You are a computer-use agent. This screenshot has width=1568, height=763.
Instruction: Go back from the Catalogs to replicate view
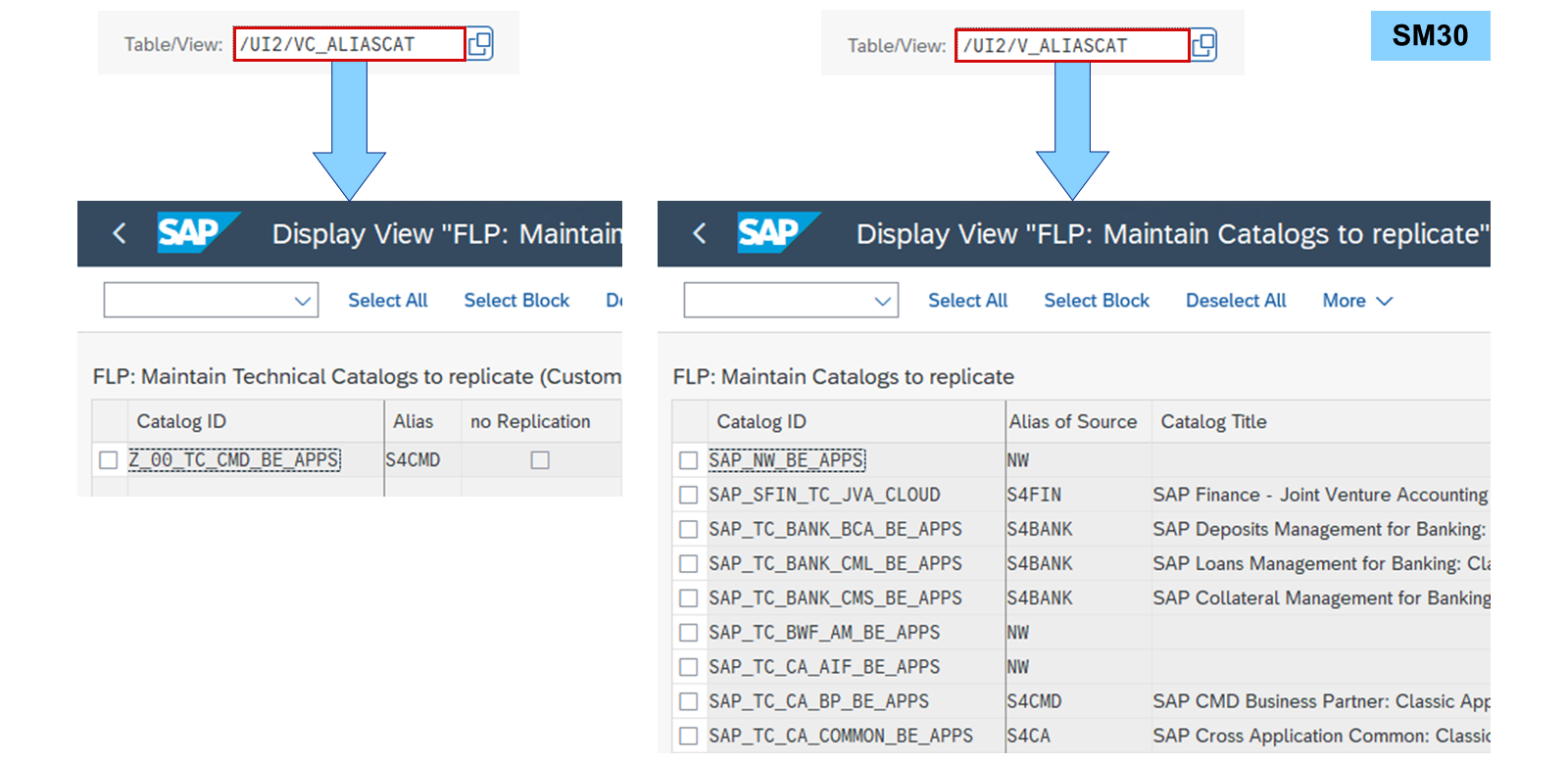coord(700,233)
